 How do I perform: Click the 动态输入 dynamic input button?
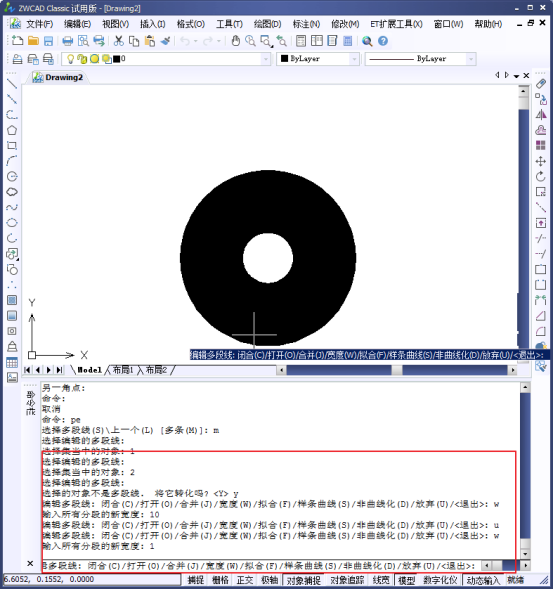(x=483, y=580)
